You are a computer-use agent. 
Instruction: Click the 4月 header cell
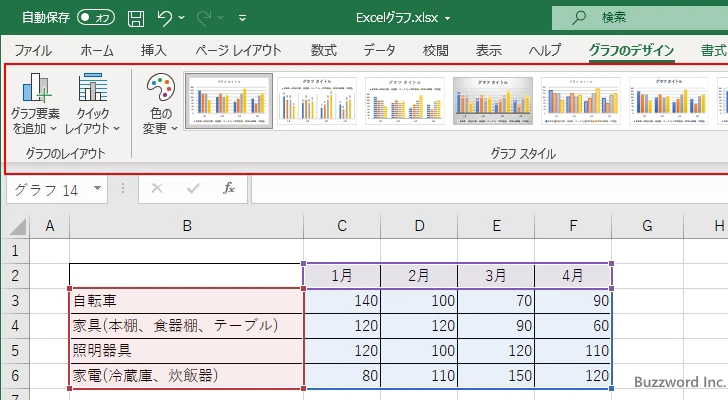(573, 276)
